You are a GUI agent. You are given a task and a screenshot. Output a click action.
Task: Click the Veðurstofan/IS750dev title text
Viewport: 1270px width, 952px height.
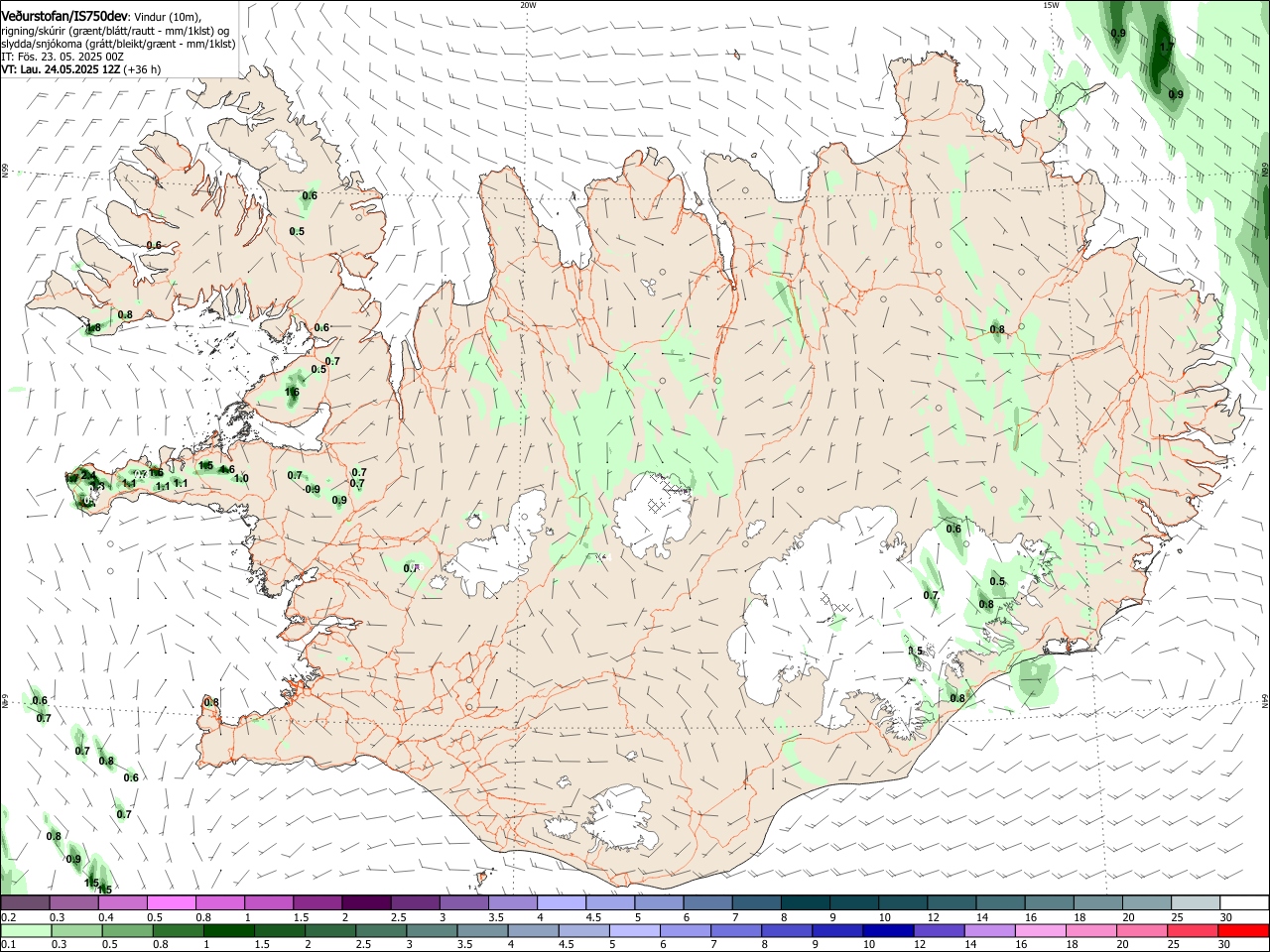pyautogui.click(x=64, y=17)
